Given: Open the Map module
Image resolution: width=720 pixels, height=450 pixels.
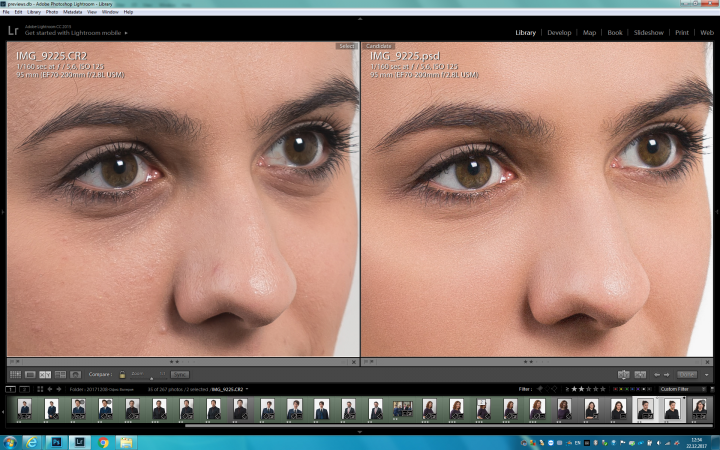Looking at the screenshot, I should tap(589, 33).
